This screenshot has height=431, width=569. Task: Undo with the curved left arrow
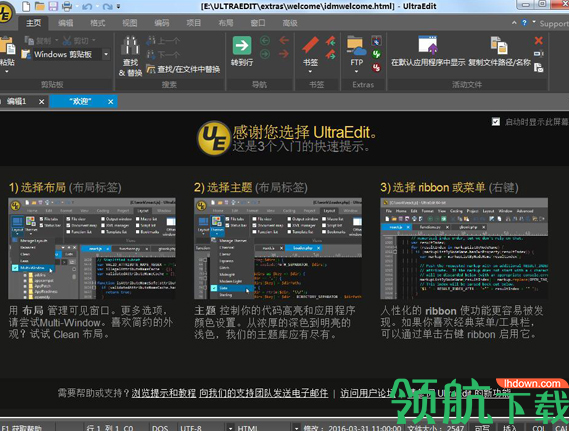coord(87,7)
